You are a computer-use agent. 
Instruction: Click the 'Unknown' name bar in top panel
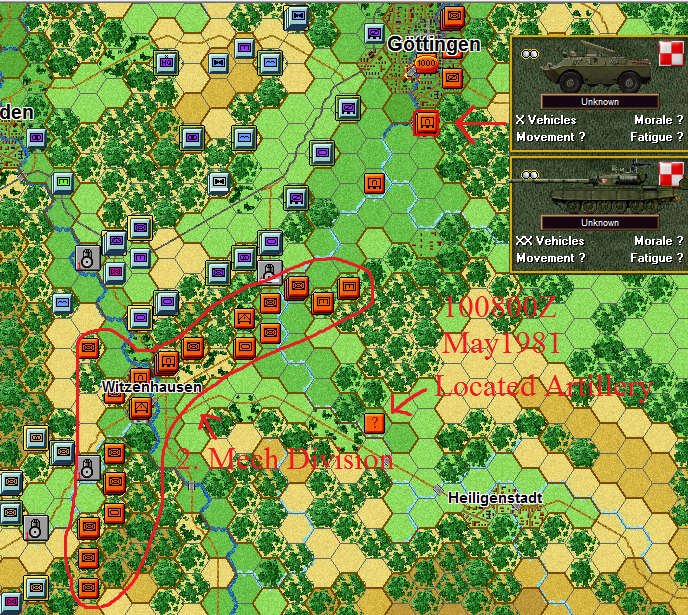click(599, 102)
